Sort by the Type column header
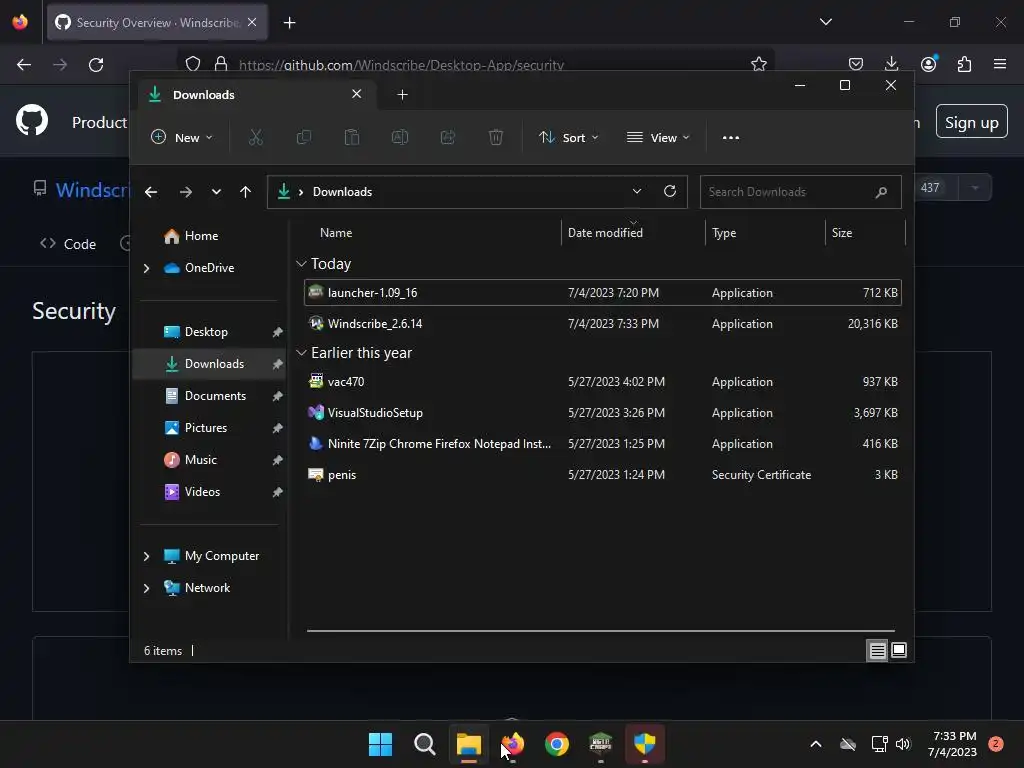The height and width of the screenshot is (768, 1024). [x=724, y=233]
